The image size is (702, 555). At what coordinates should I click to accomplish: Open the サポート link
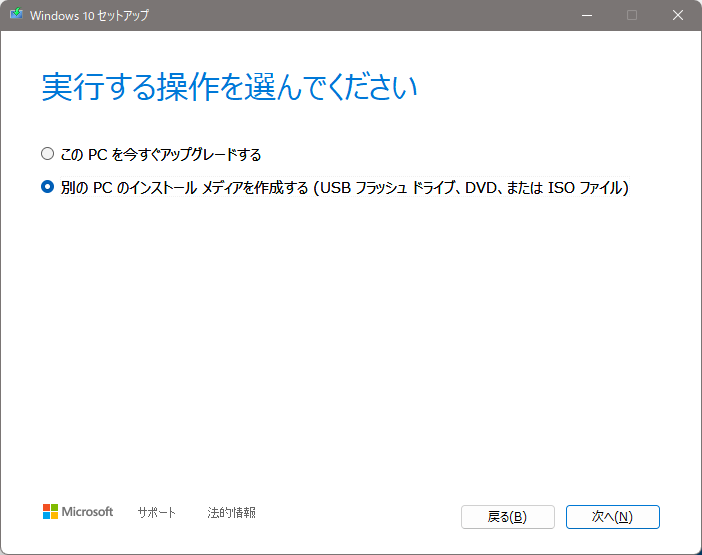(156, 512)
